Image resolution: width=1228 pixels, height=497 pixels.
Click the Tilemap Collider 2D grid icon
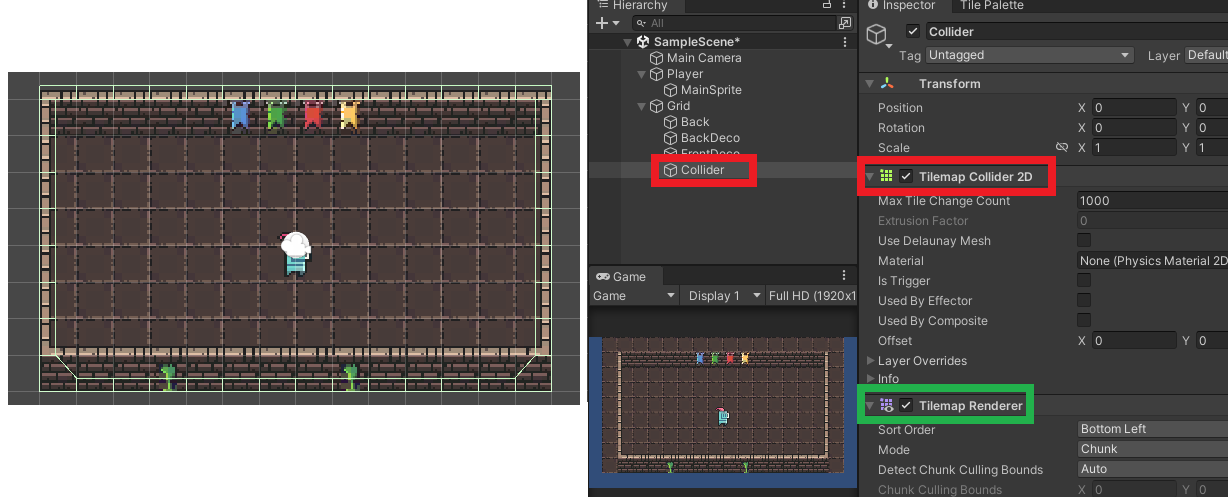[887, 176]
